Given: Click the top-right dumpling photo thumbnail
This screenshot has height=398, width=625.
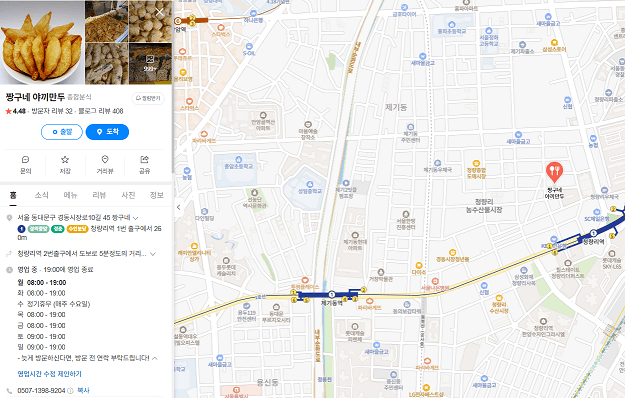Looking at the screenshot, I should 150,21.
